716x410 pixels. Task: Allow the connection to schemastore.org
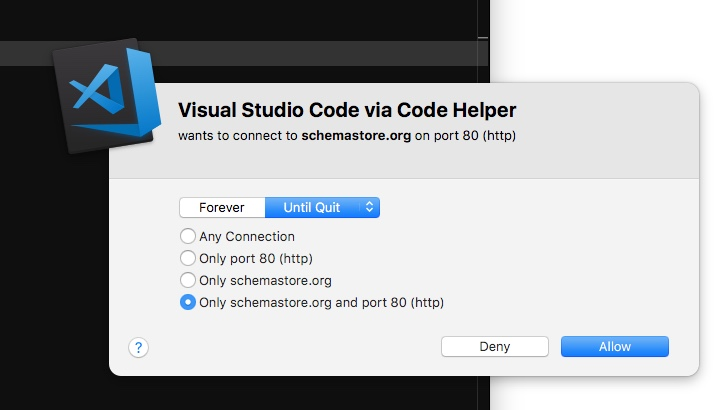615,347
